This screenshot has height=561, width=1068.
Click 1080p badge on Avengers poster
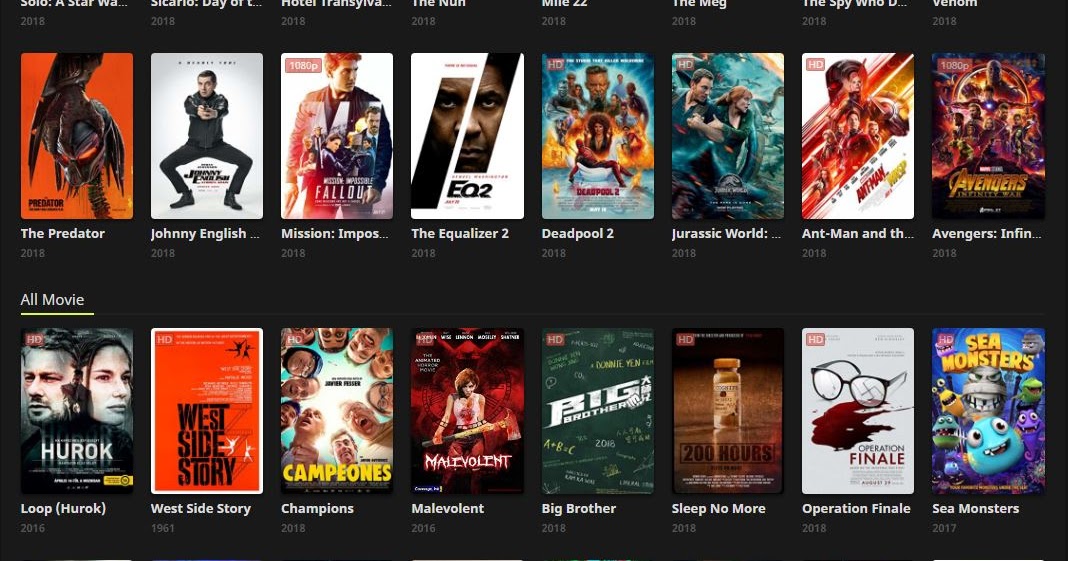954,65
